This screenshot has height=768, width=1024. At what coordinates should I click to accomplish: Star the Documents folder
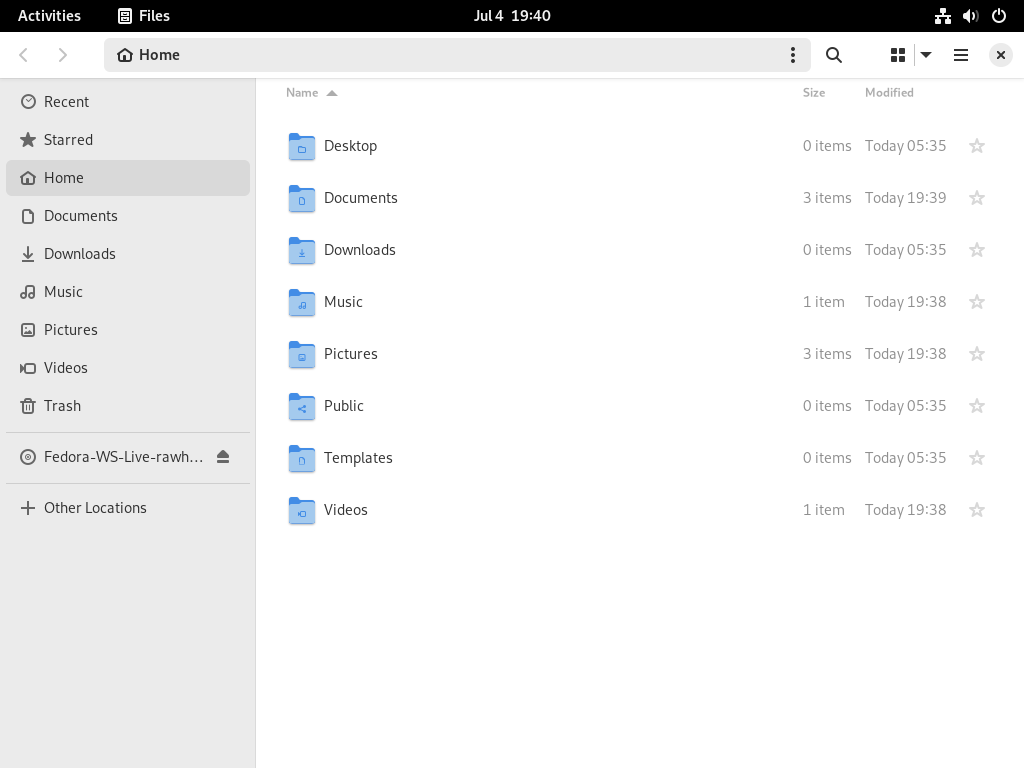(976, 198)
